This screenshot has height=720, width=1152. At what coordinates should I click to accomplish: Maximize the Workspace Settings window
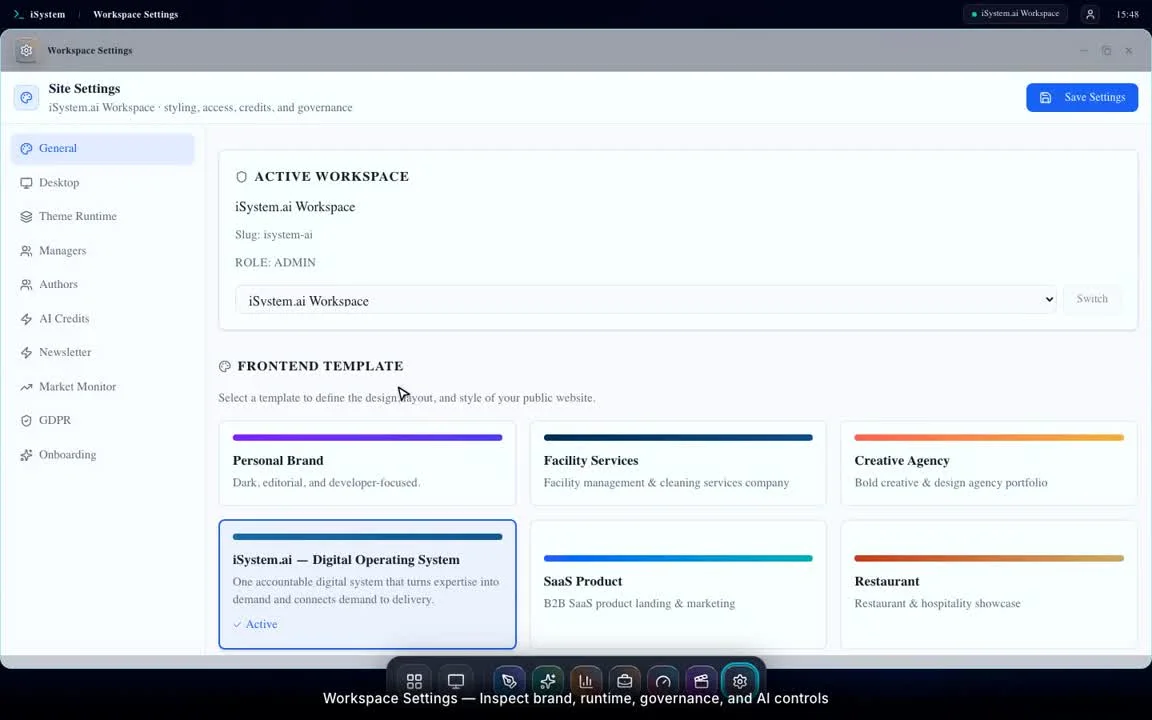click(1106, 51)
